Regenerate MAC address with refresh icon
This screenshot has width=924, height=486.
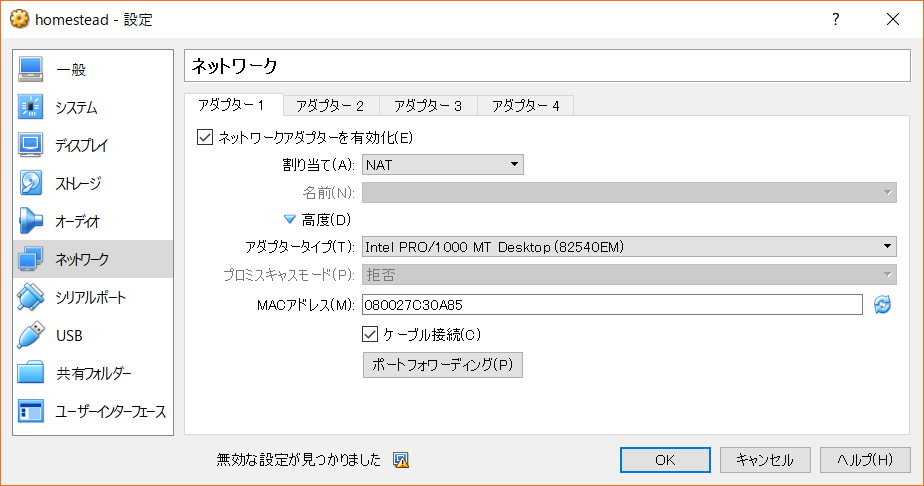pos(882,305)
